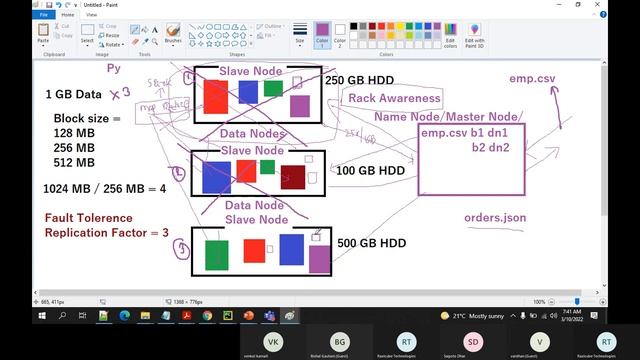Open the Select dropdown arrow
This screenshot has height=360, width=640.
click(87, 46)
